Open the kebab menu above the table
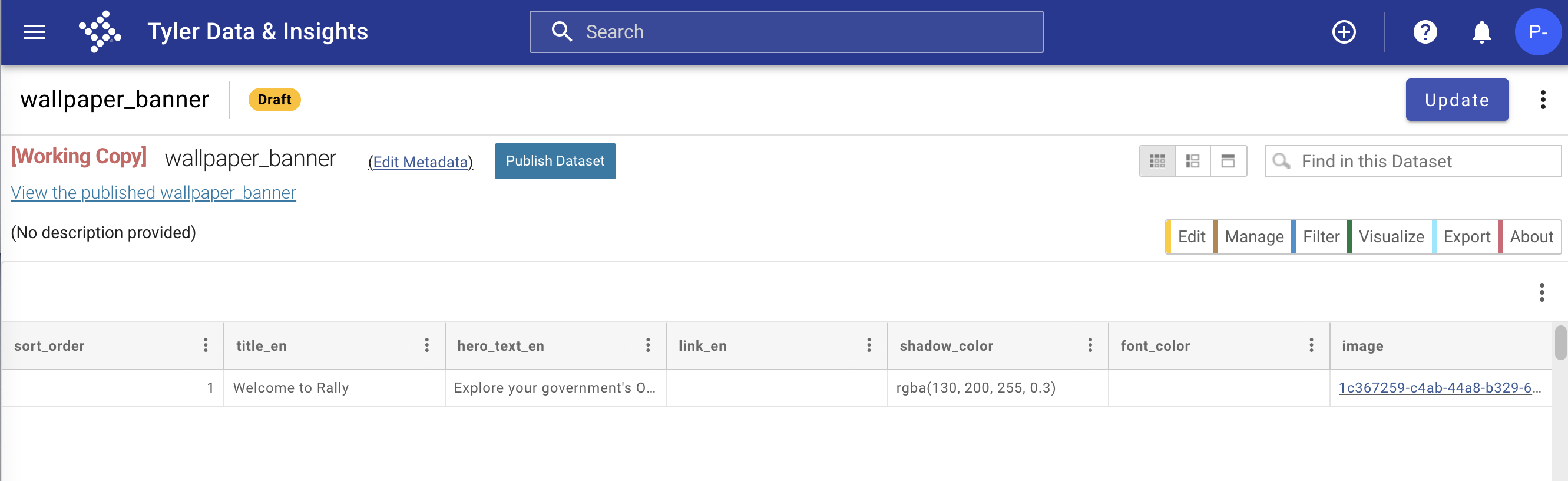 (x=1541, y=292)
